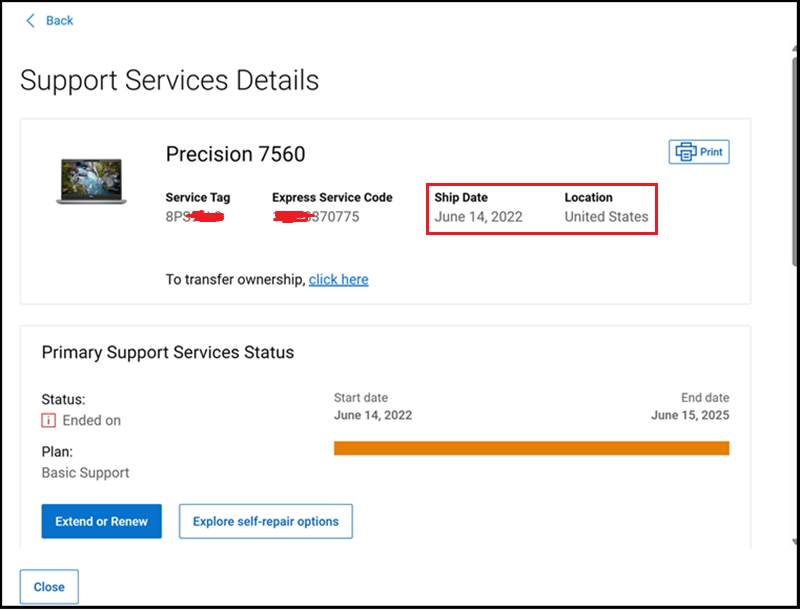This screenshot has width=800, height=610.
Task: Select the Location value United States
Action: pyautogui.click(x=606, y=217)
